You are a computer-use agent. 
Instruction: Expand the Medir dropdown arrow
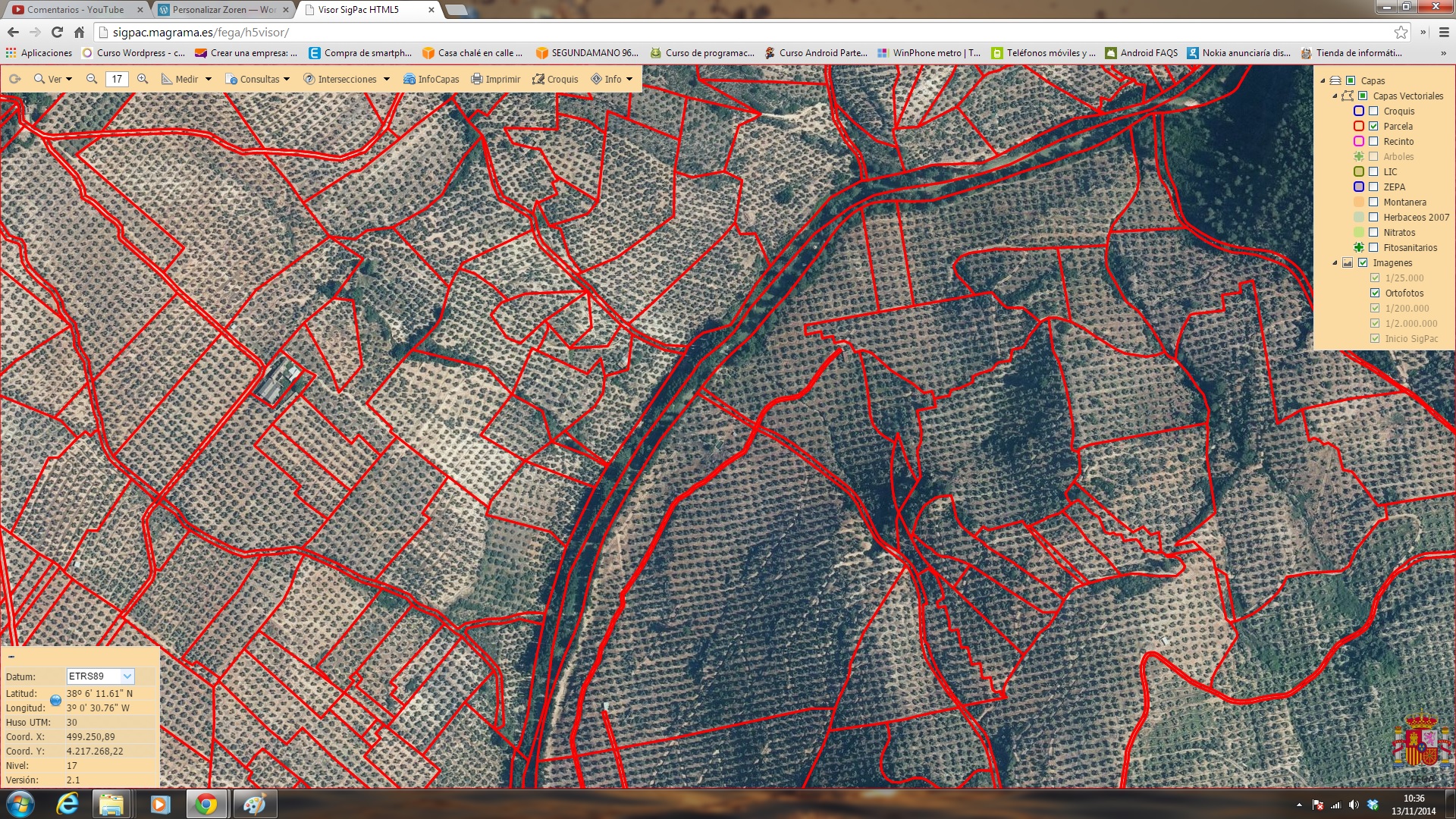point(209,79)
